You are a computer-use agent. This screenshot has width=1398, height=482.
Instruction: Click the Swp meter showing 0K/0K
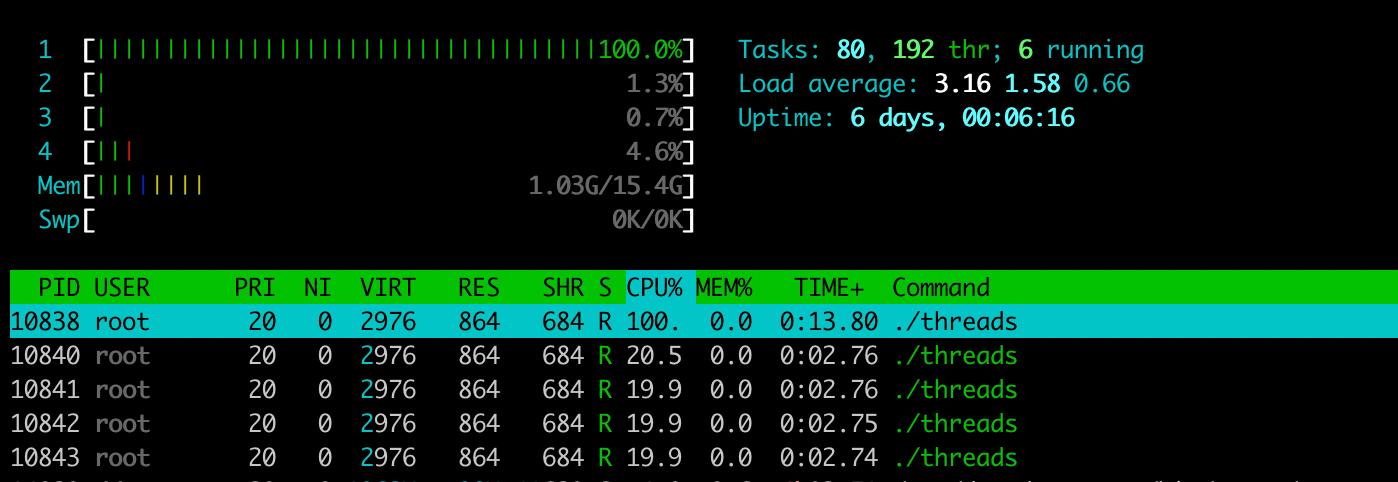tap(388, 220)
